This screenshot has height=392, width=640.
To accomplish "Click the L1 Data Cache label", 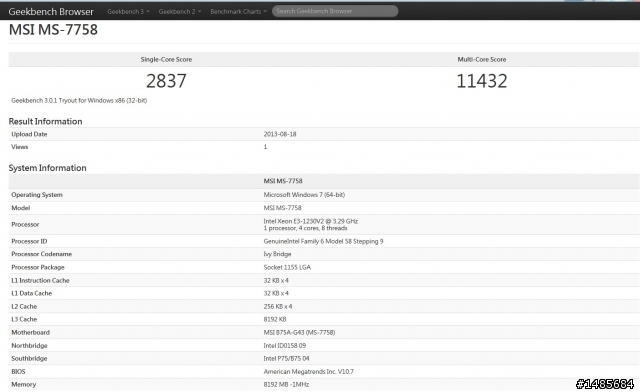I will coord(31,293).
